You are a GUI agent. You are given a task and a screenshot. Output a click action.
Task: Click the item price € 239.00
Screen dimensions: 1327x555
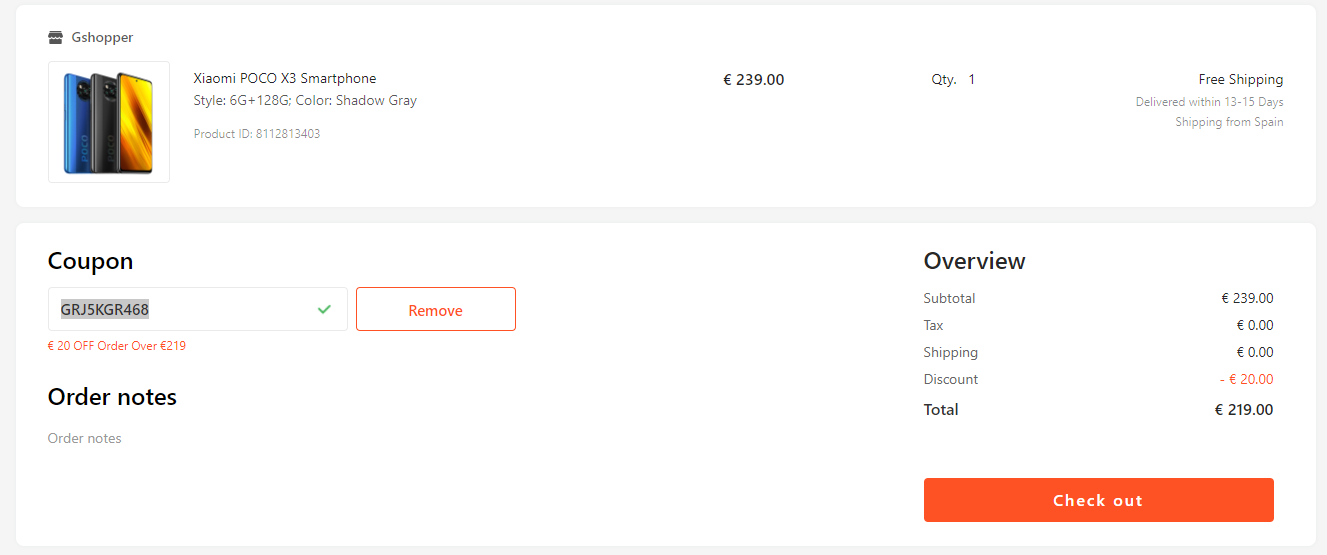(x=753, y=80)
